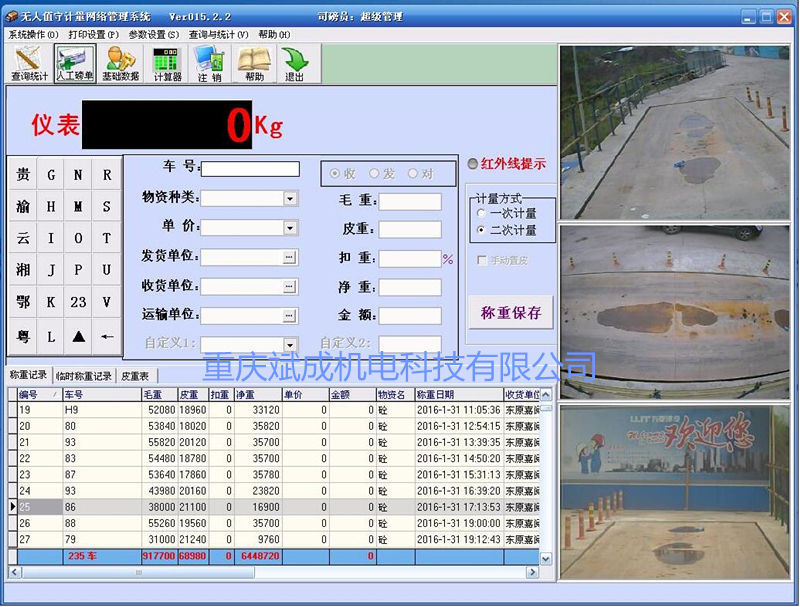The width and height of the screenshot is (800, 607).
Task: Select the 人工磅单 toolbar icon
Action: pos(75,64)
